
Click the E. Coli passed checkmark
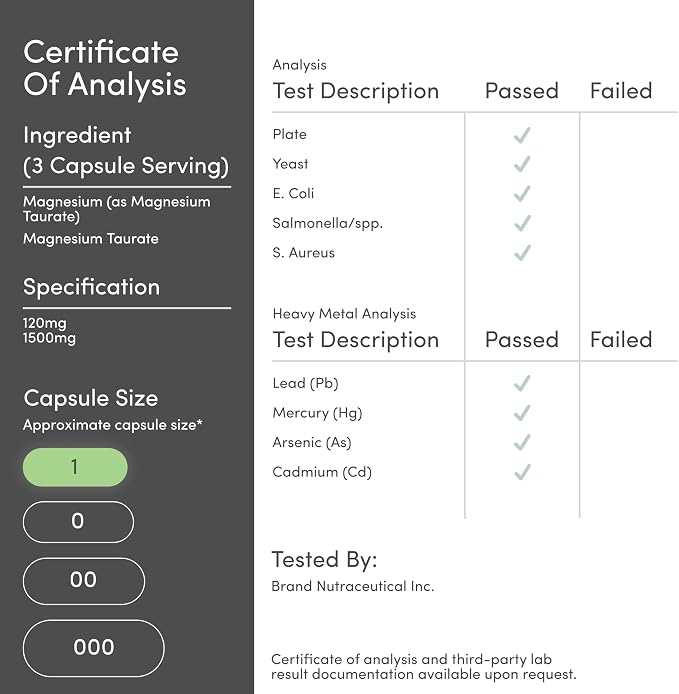522,194
